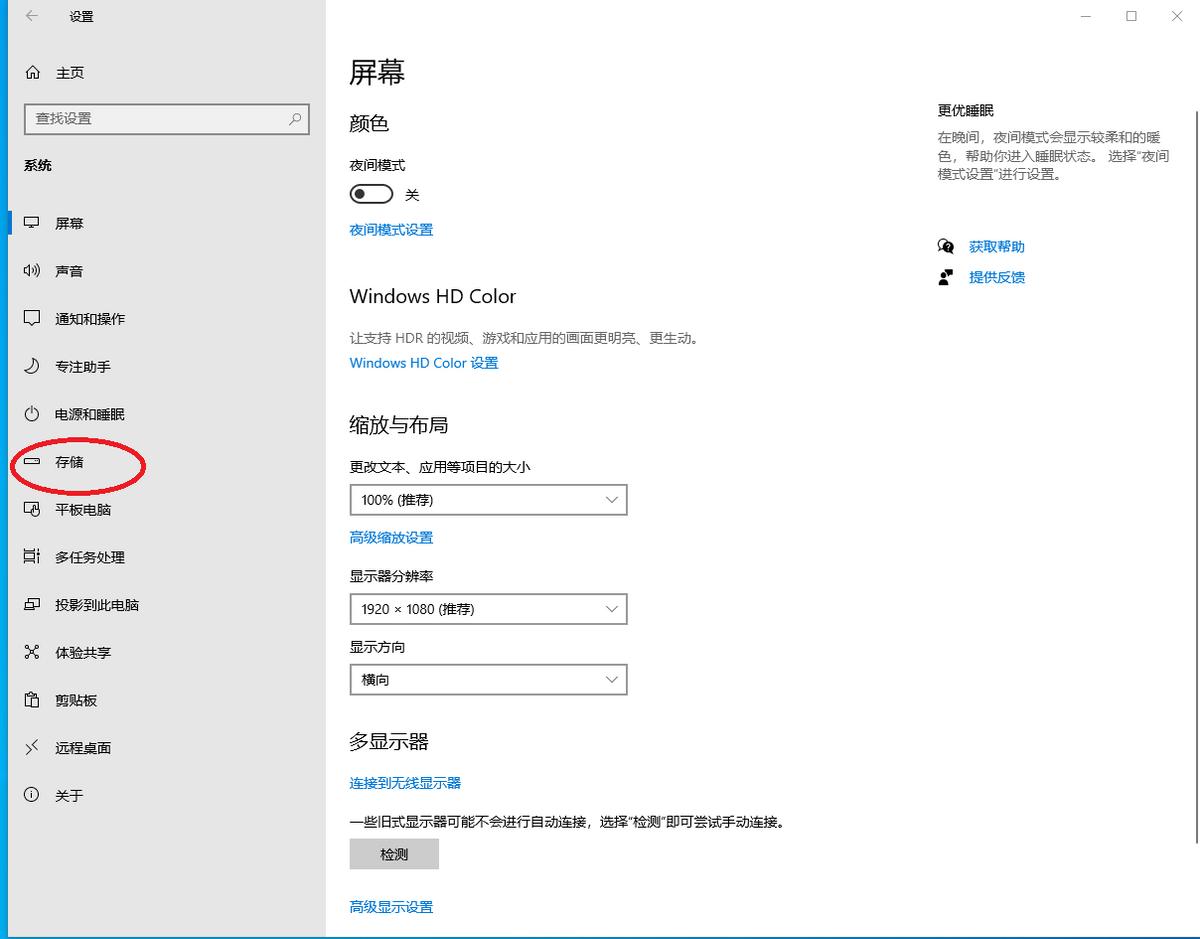Expand the 1920 × 1080 resolution dropdown
Screen dimensions: 1200x939
(x=488, y=609)
